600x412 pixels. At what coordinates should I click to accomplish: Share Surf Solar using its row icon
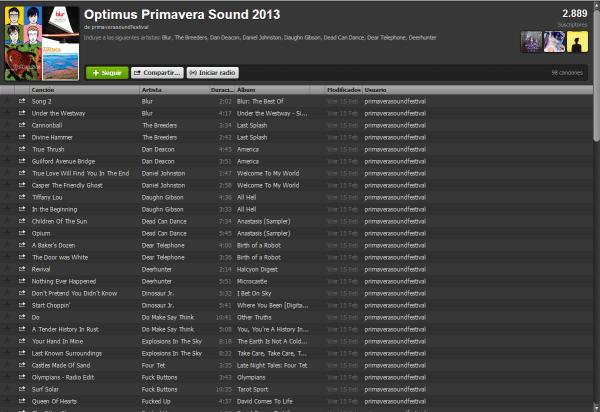pos(22,389)
